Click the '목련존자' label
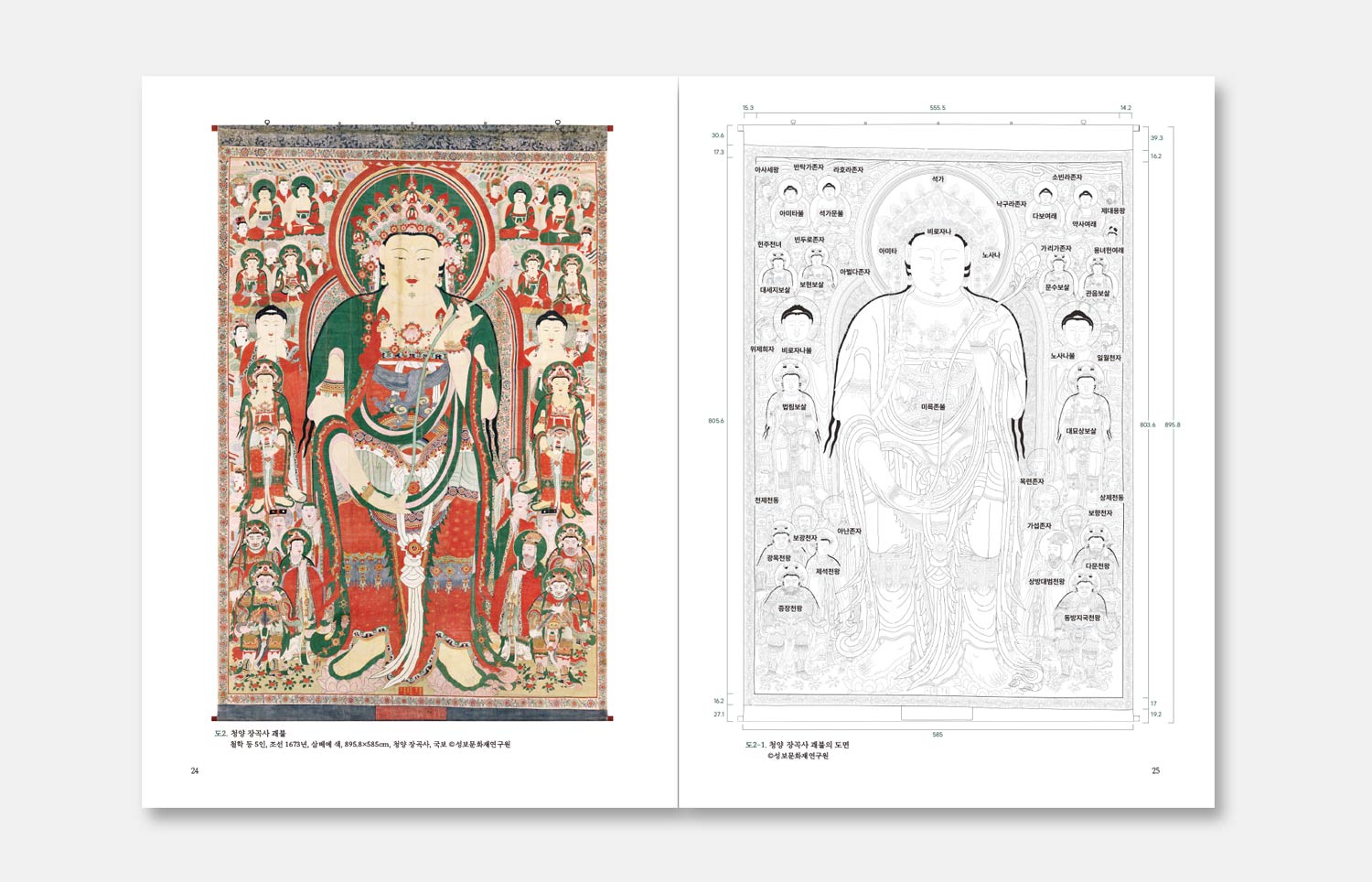Screen dimensions: 1372x882 1031,482
